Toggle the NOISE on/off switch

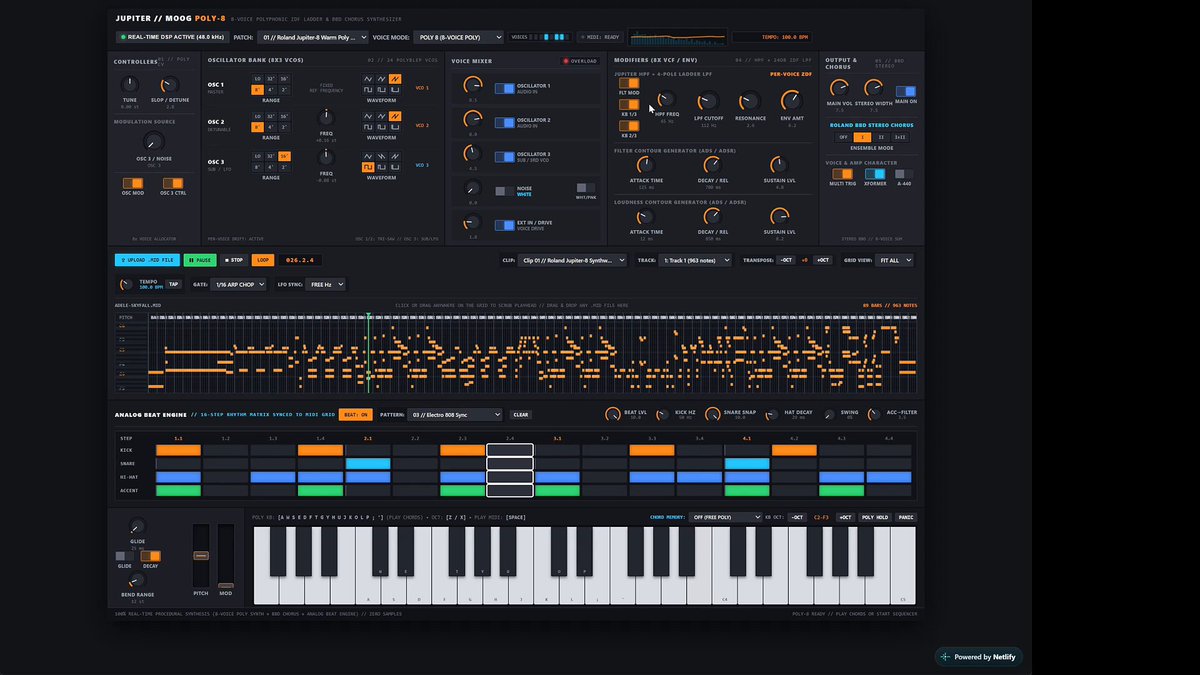coord(505,190)
